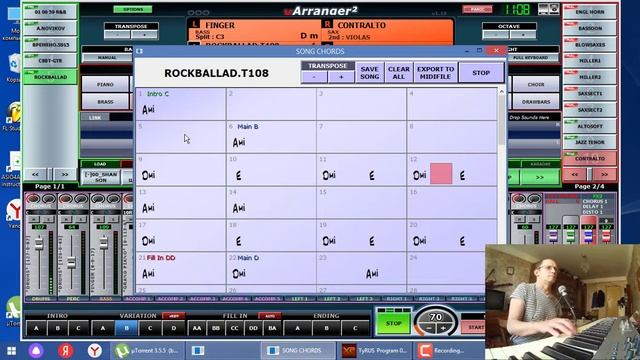Image resolution: width=640 pixels, height=360 pixels.
Task: Select the ROCKBALLAD style
Action: (x=50, y=77)
